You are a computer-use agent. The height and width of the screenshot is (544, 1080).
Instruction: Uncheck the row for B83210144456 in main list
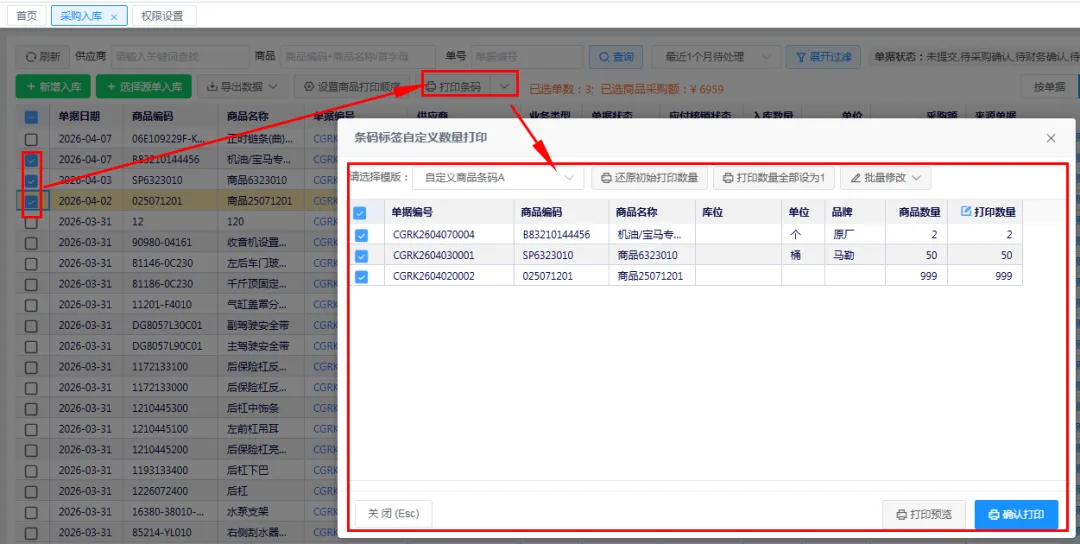click(x=32, y=160)
